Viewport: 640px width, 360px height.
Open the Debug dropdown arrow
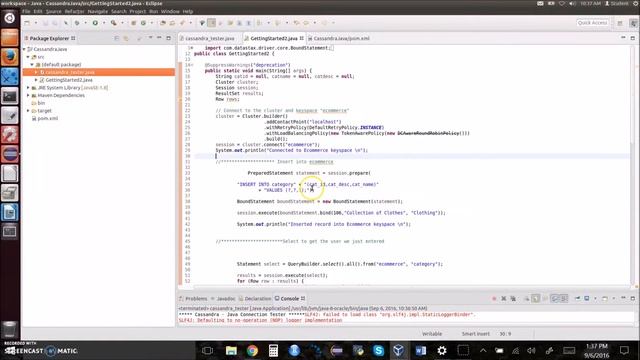point(85,23)
